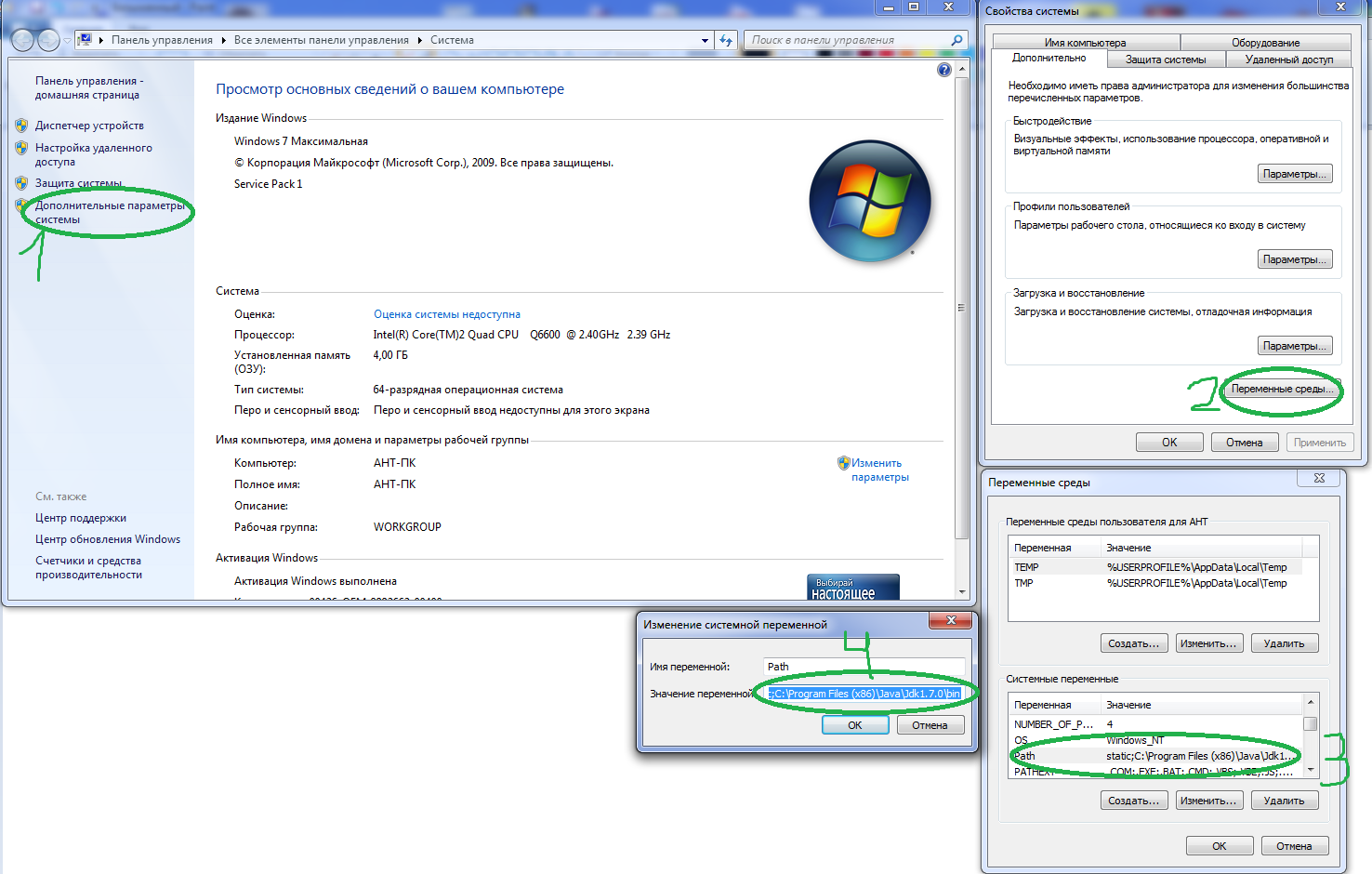The width and height of the screenshot is (1372, 874).
Task: Open Панель управления домашняя страница link
Action: tap(89, 88)
